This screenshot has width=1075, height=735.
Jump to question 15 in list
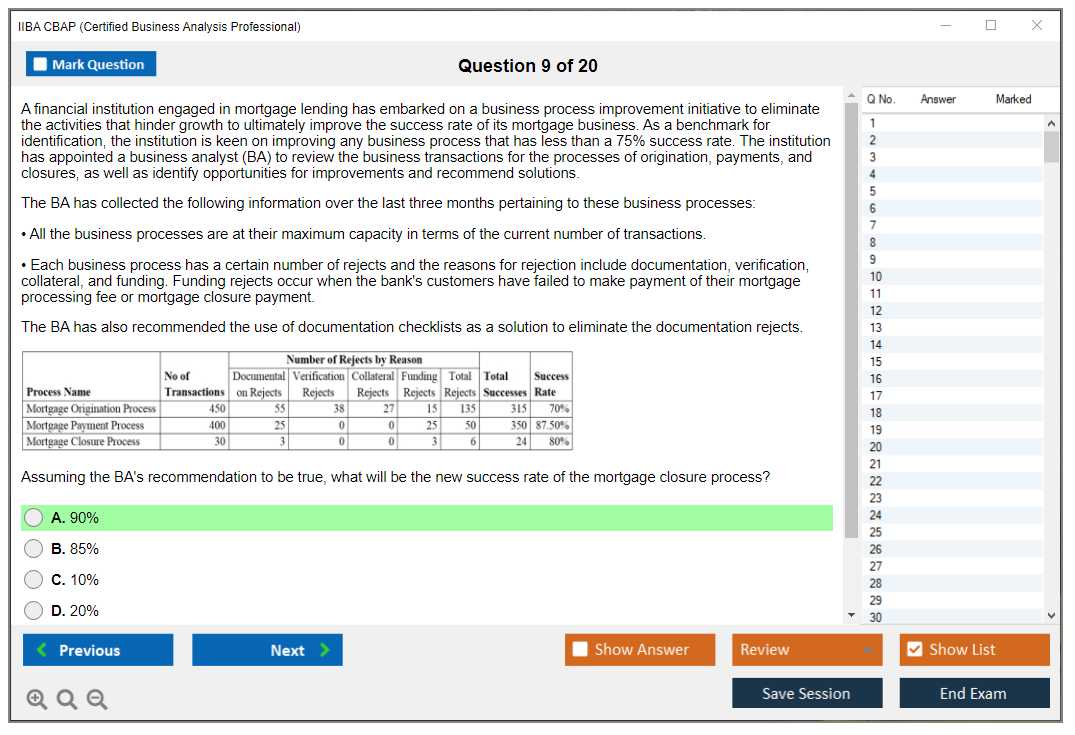876,362
